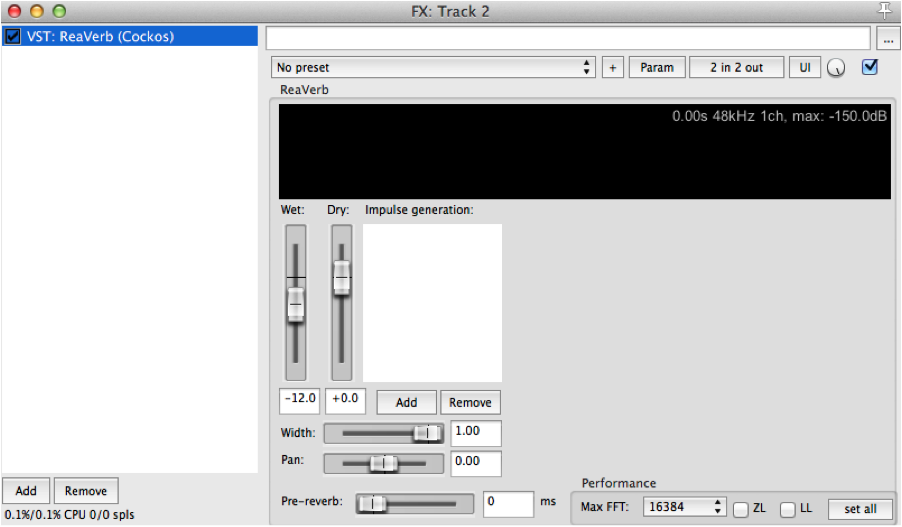Enable the ZL checkbox

click(741, 509)
